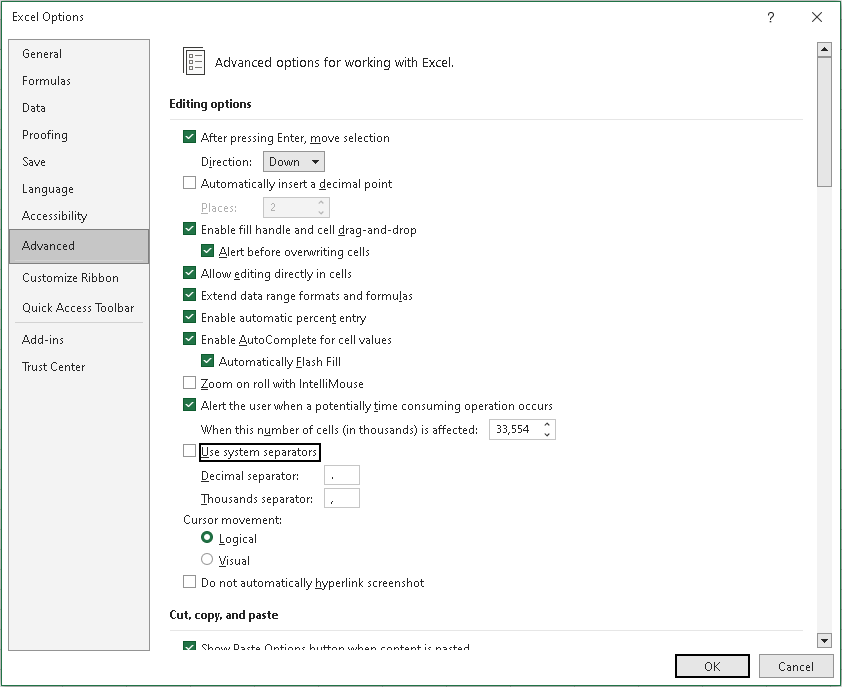Switch to Customize Ribbon category
Image resolution: width=842 pixels, height=687 pixels.
pos(70,278)
